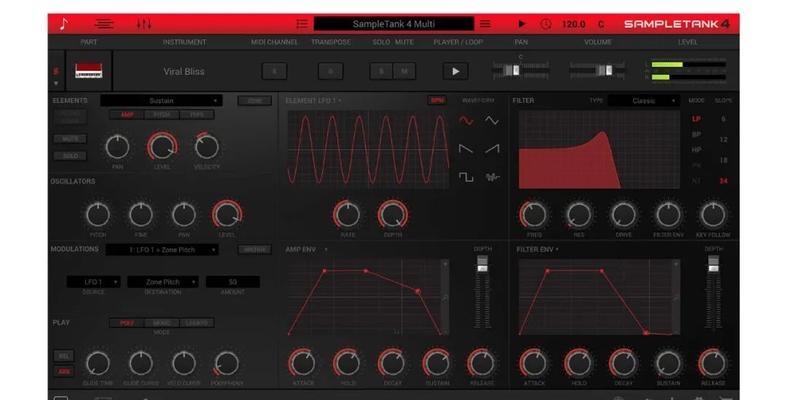This screenshot has height=400, width=787.
Task: Open the Filter Type Classic dropdown
Action: tap(643, 100)
